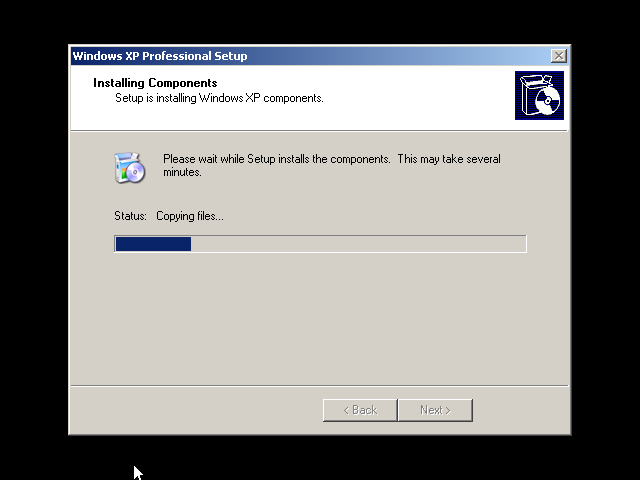
Task: Click the 'This may take several' text
Action: click(449, 159)
